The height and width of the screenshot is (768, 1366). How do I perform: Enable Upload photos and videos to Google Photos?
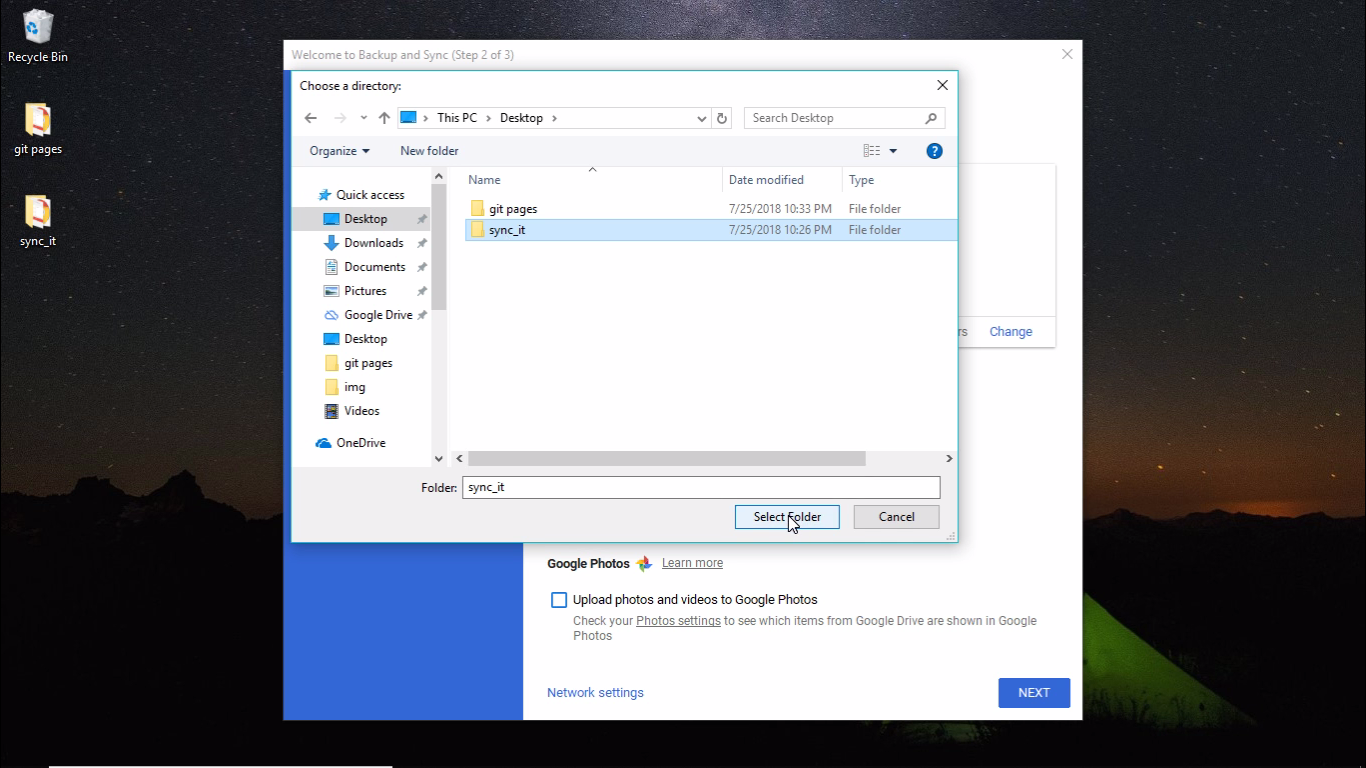tap(559, 600)
